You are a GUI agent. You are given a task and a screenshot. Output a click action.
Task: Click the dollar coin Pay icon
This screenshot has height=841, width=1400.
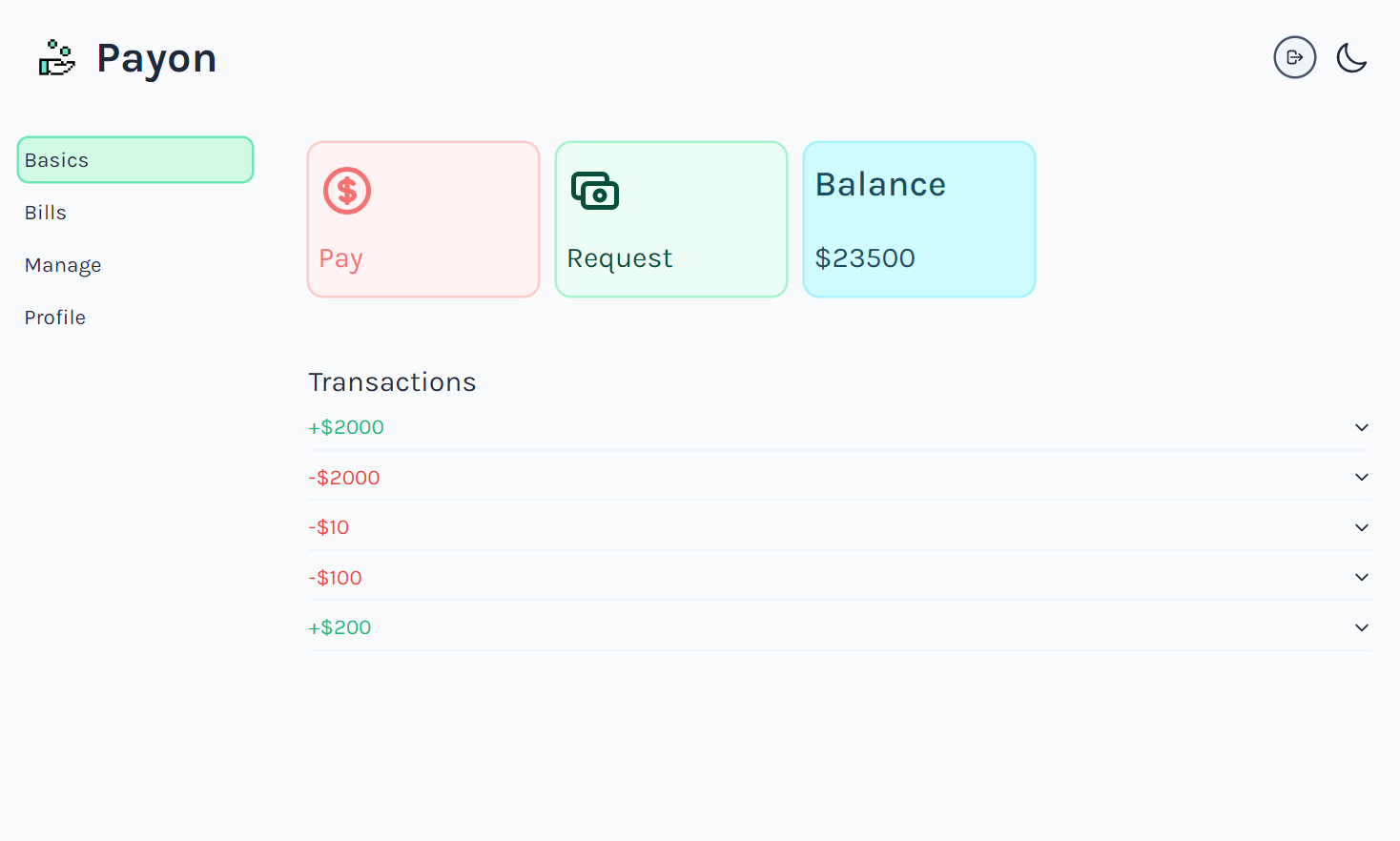[347, 191]
